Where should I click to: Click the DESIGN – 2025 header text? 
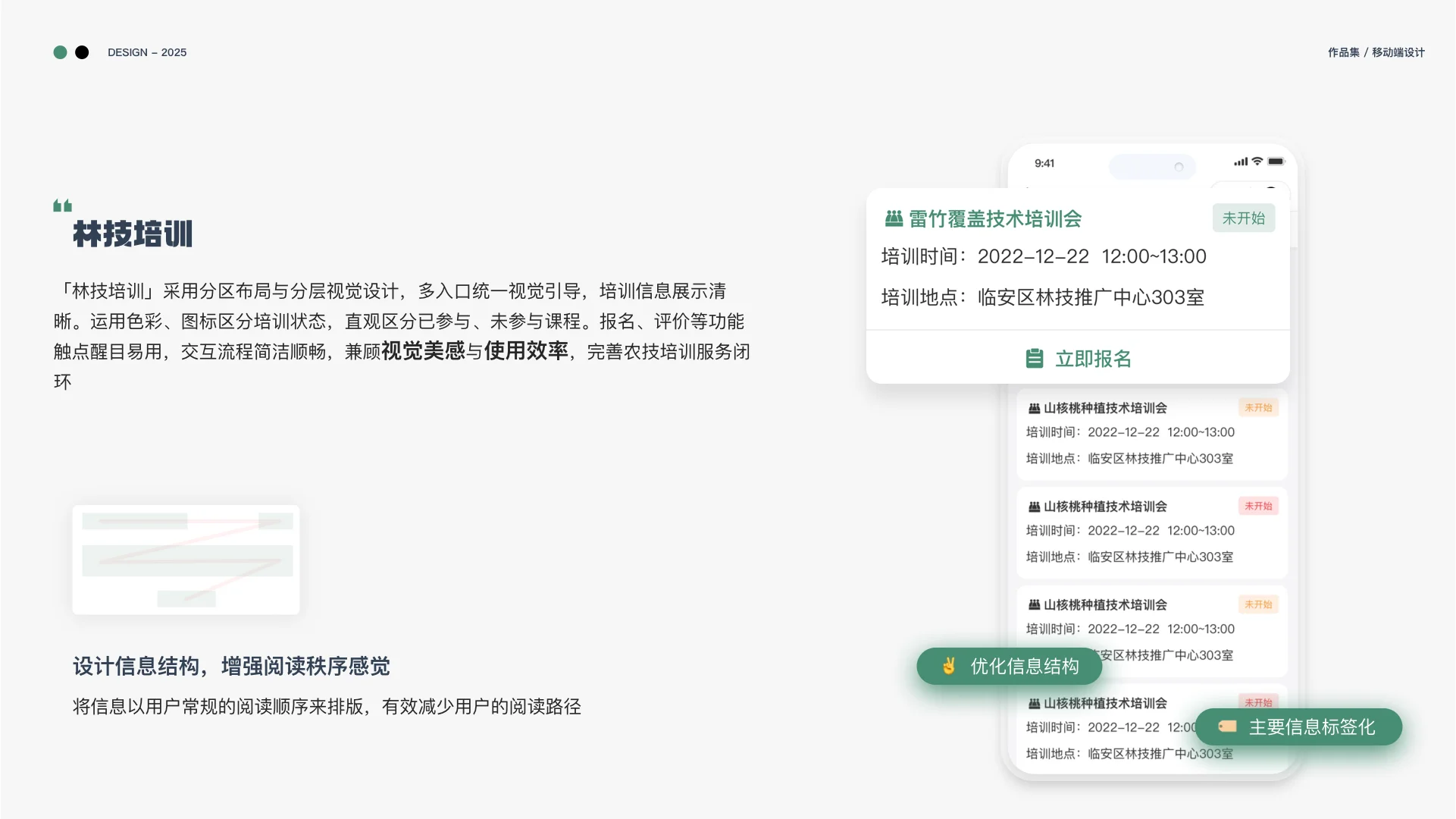(147, 52)
